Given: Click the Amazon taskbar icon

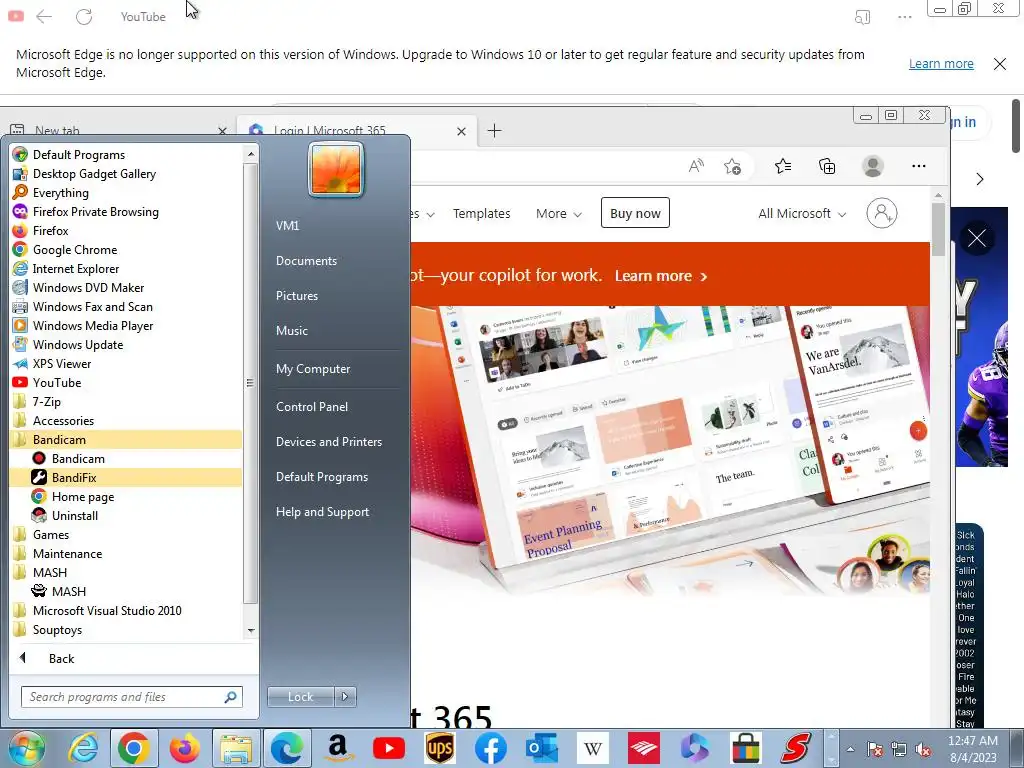Looking at the screenshot, I should click(338, 748).
